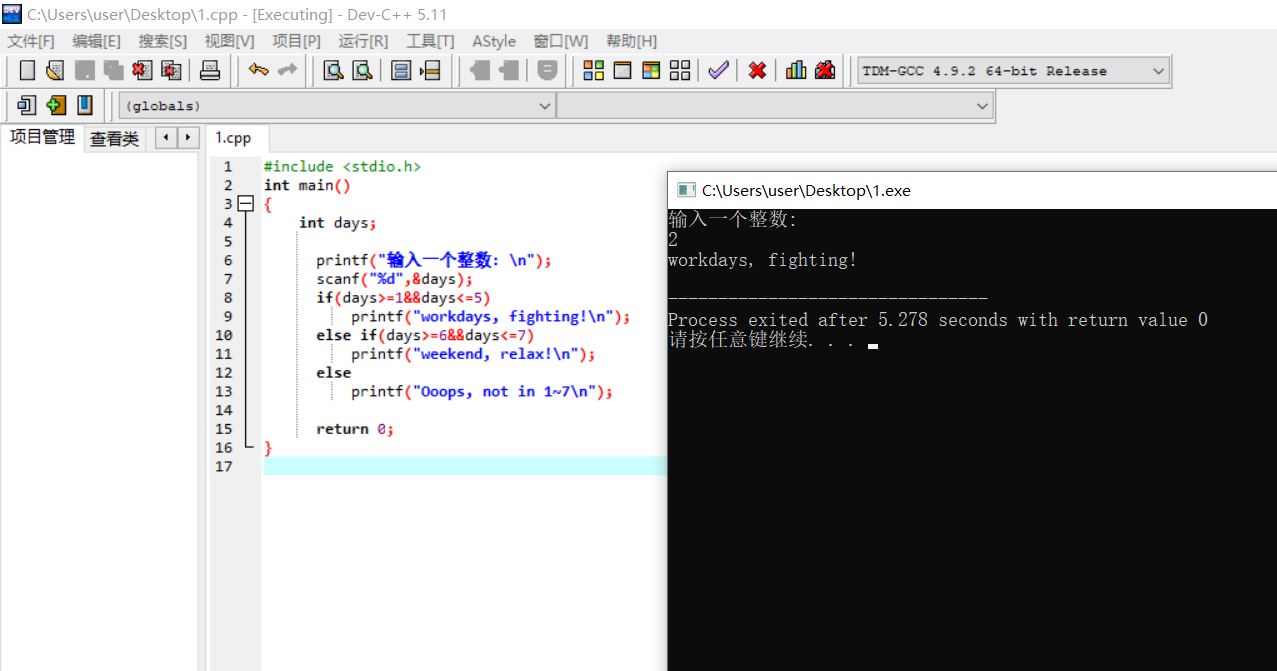Viewport: 1277px width, 671px height.
Task: Click the Print icon
Action: pyautogui.click(x=210, y=71)
